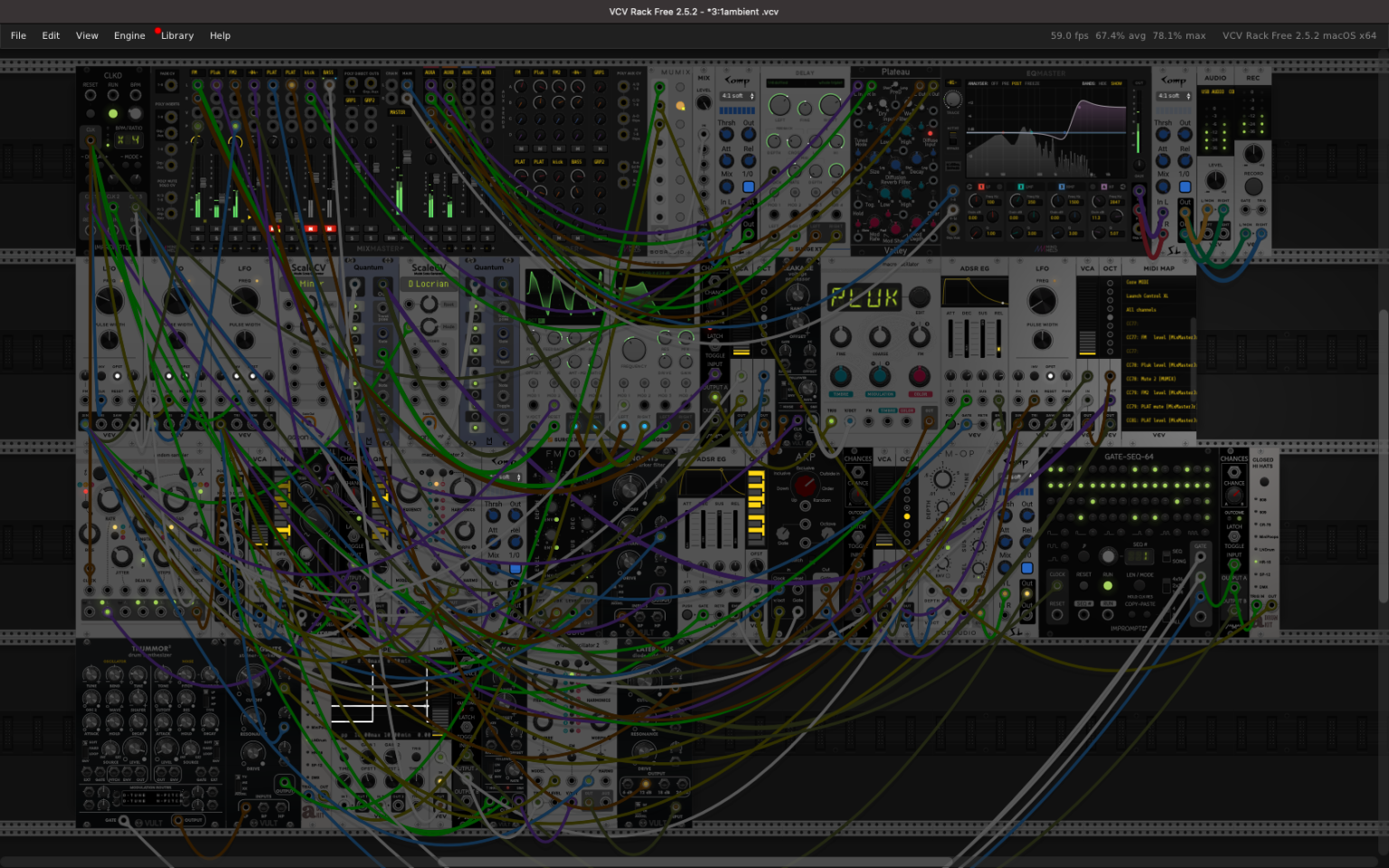Toggle Diffuse Input on Plateau

coord(931,133)
